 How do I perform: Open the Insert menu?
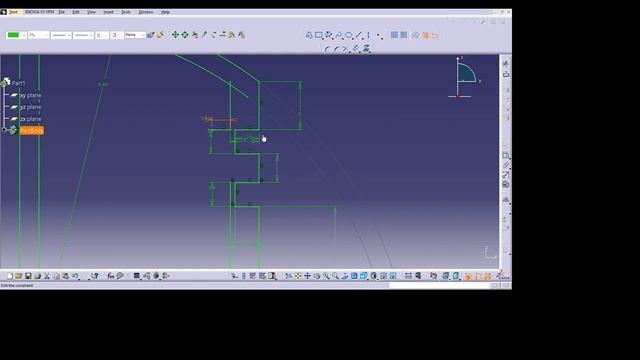pyautogui.click(x=109, y=12)
